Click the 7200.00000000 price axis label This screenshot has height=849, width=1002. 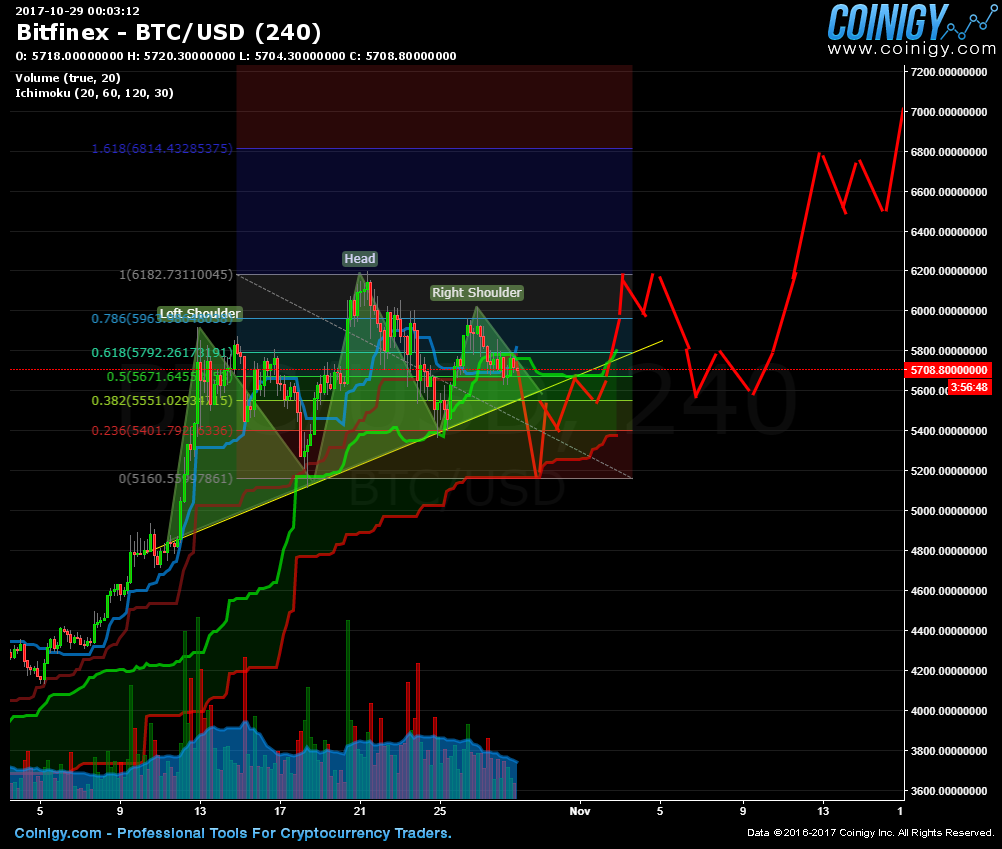pyautogui.click(x=949, y=72)
